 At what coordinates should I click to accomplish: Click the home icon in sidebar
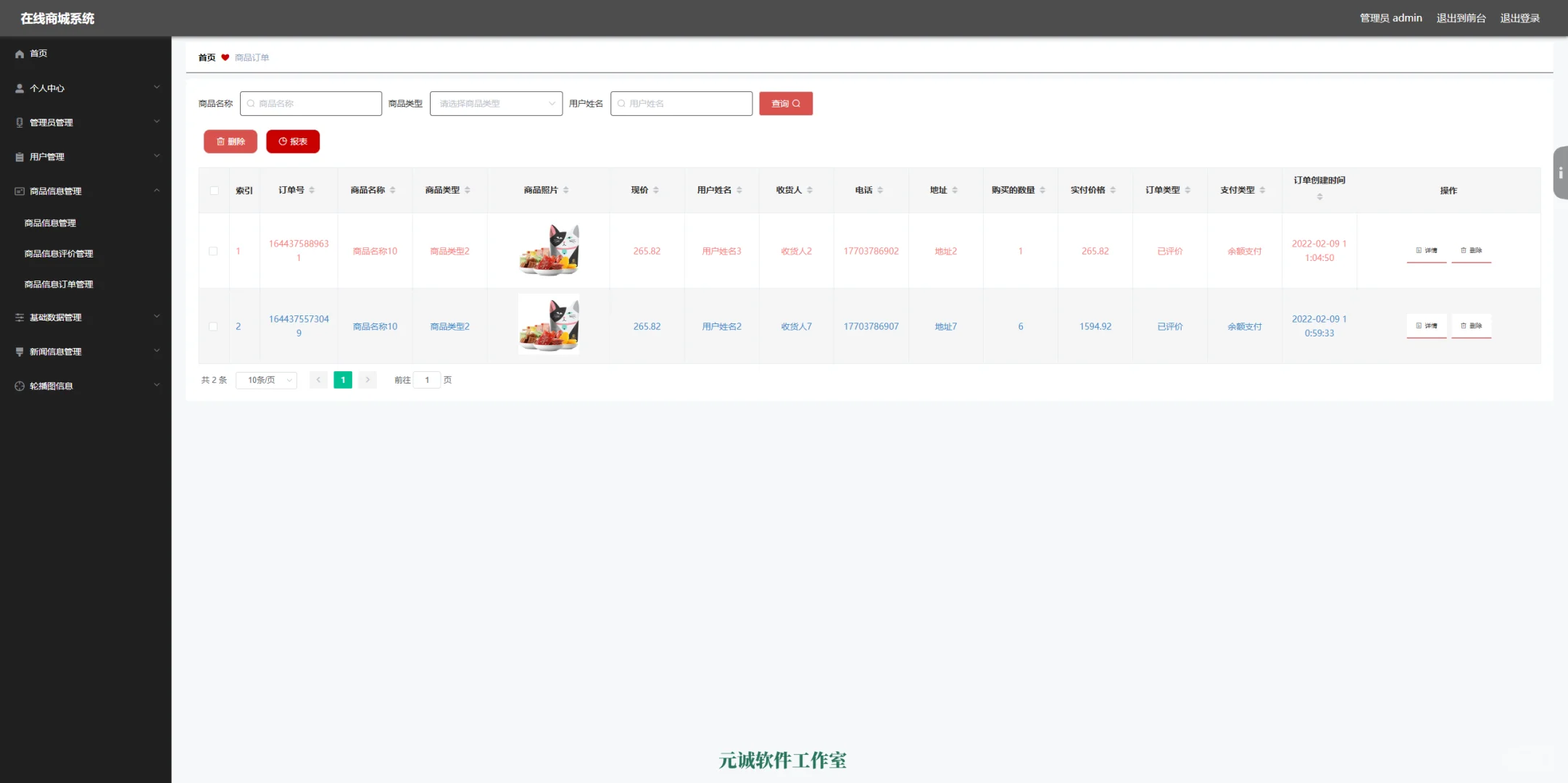[x=20, y=54]
